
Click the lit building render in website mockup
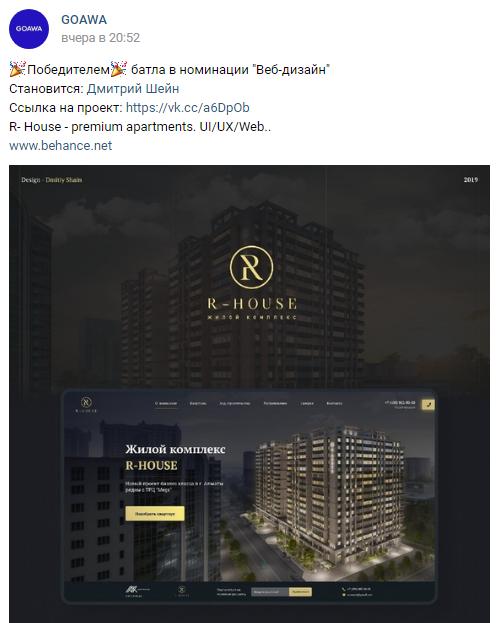point(330,493)
